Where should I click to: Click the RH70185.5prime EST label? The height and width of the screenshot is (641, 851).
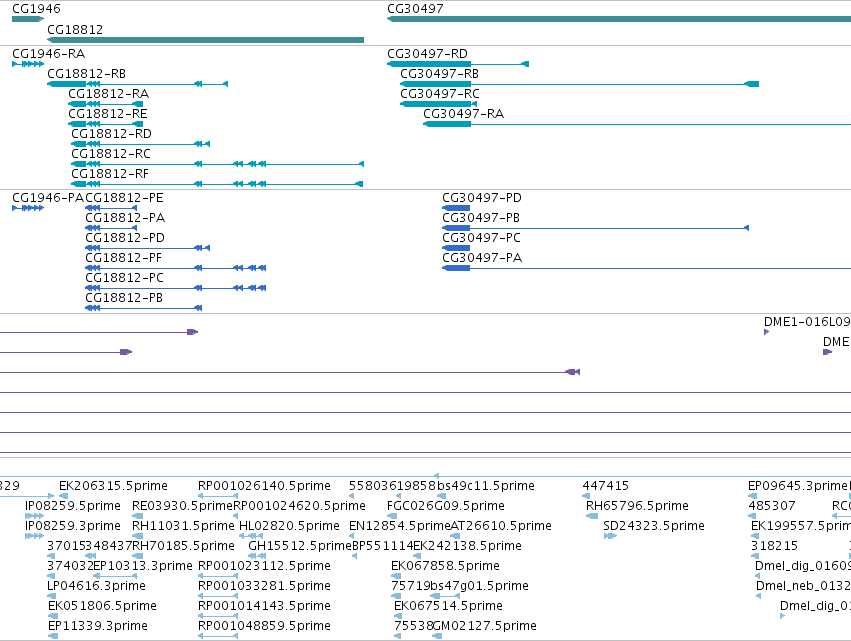click(183, 546)
